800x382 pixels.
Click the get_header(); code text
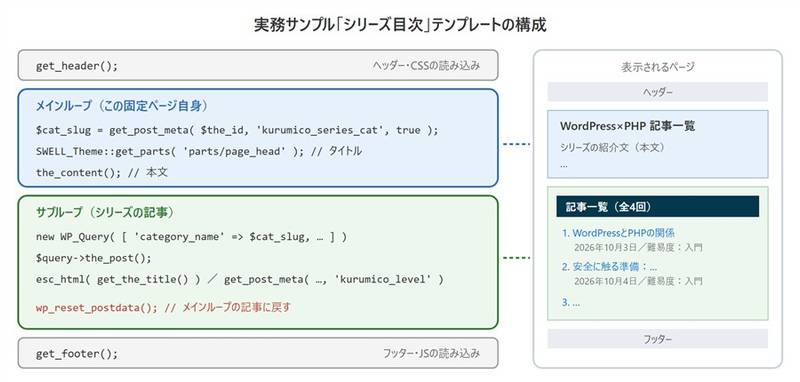point(77,66)
